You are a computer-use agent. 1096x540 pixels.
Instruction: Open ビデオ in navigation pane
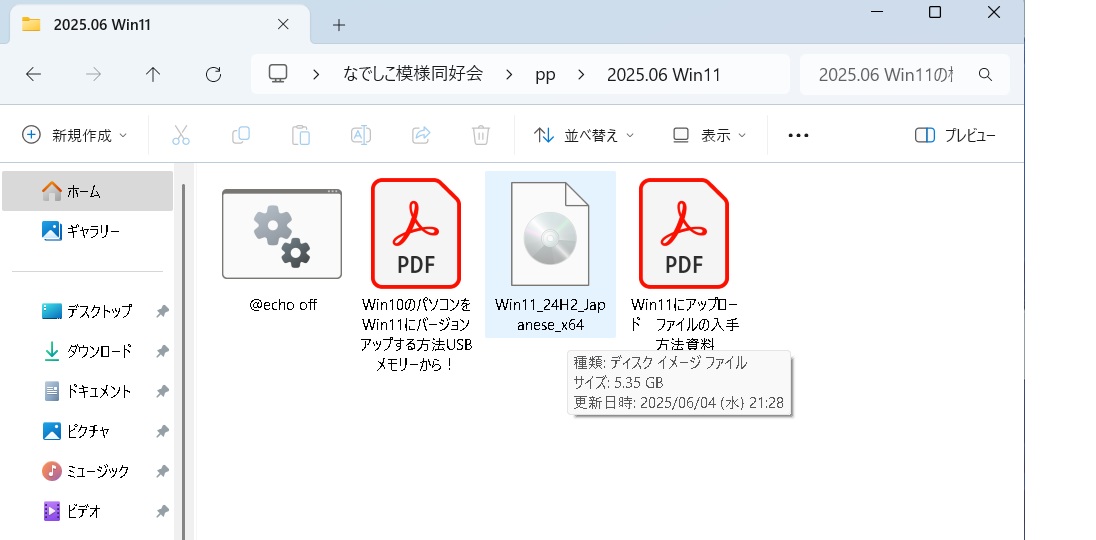pos(87,511)
